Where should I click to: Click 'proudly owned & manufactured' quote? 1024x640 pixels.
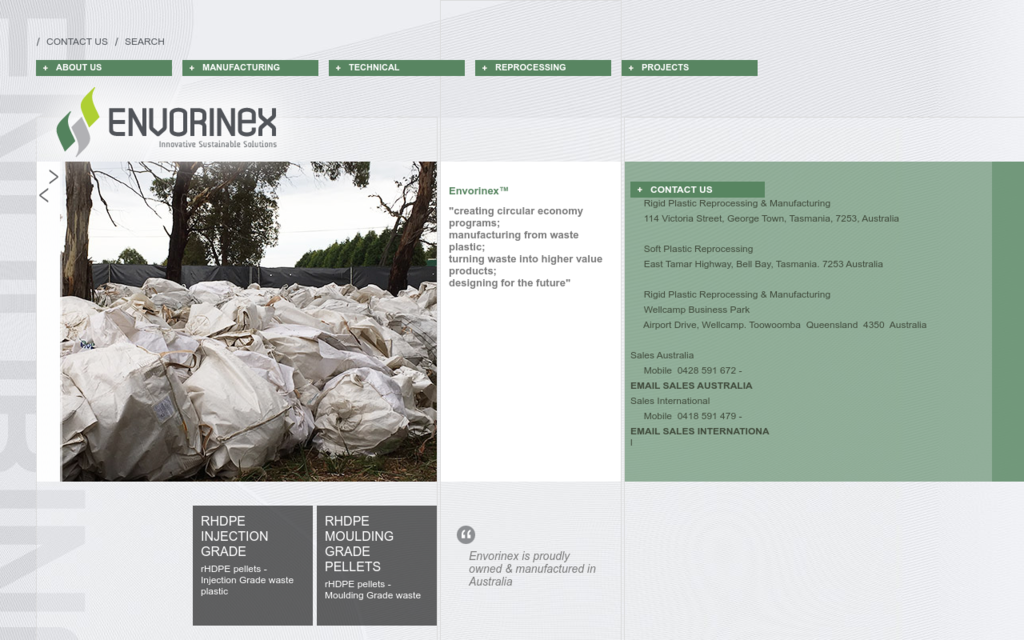[x=532, y=568]
